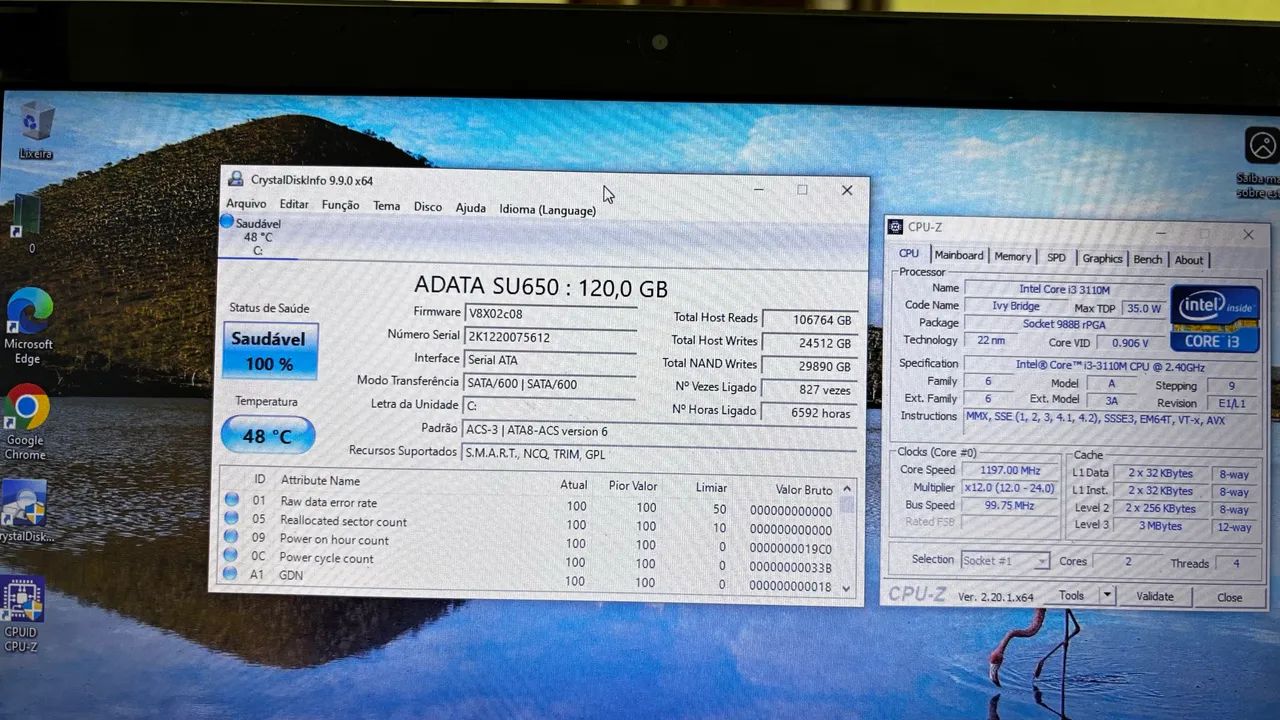Click the Intel Core i3 logo in CPU-Z

pyautogui.click(x=1215, y=318)
